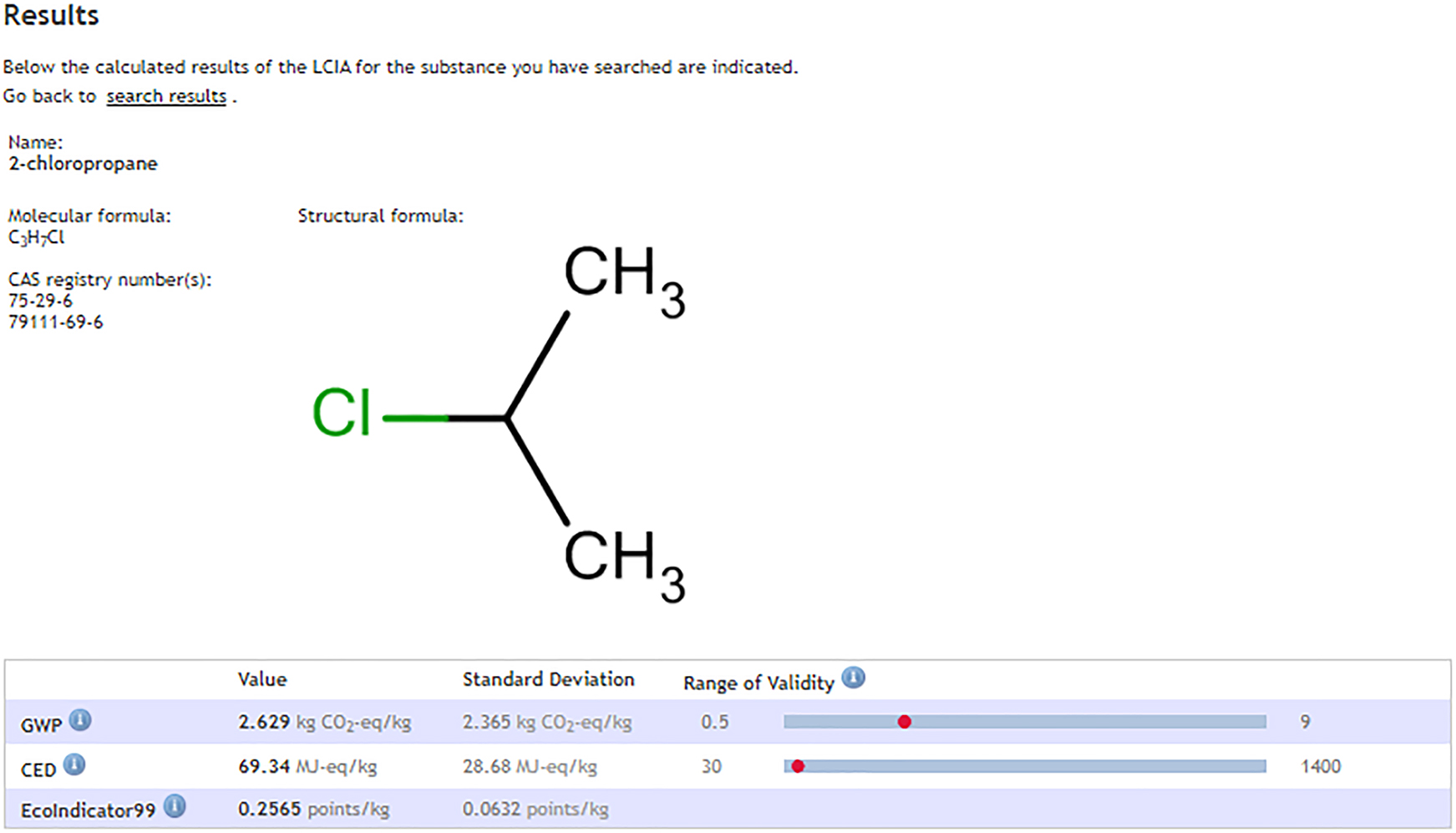Click the Value column header
1456x833 pixels.
tap(261, 678)
